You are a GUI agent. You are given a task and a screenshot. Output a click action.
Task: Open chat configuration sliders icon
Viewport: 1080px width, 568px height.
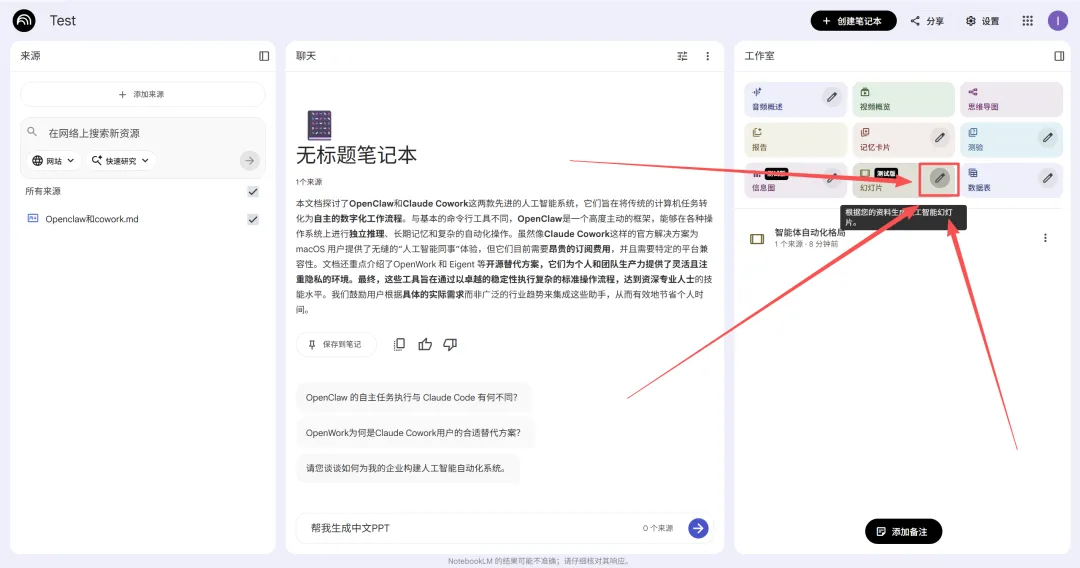682,56
